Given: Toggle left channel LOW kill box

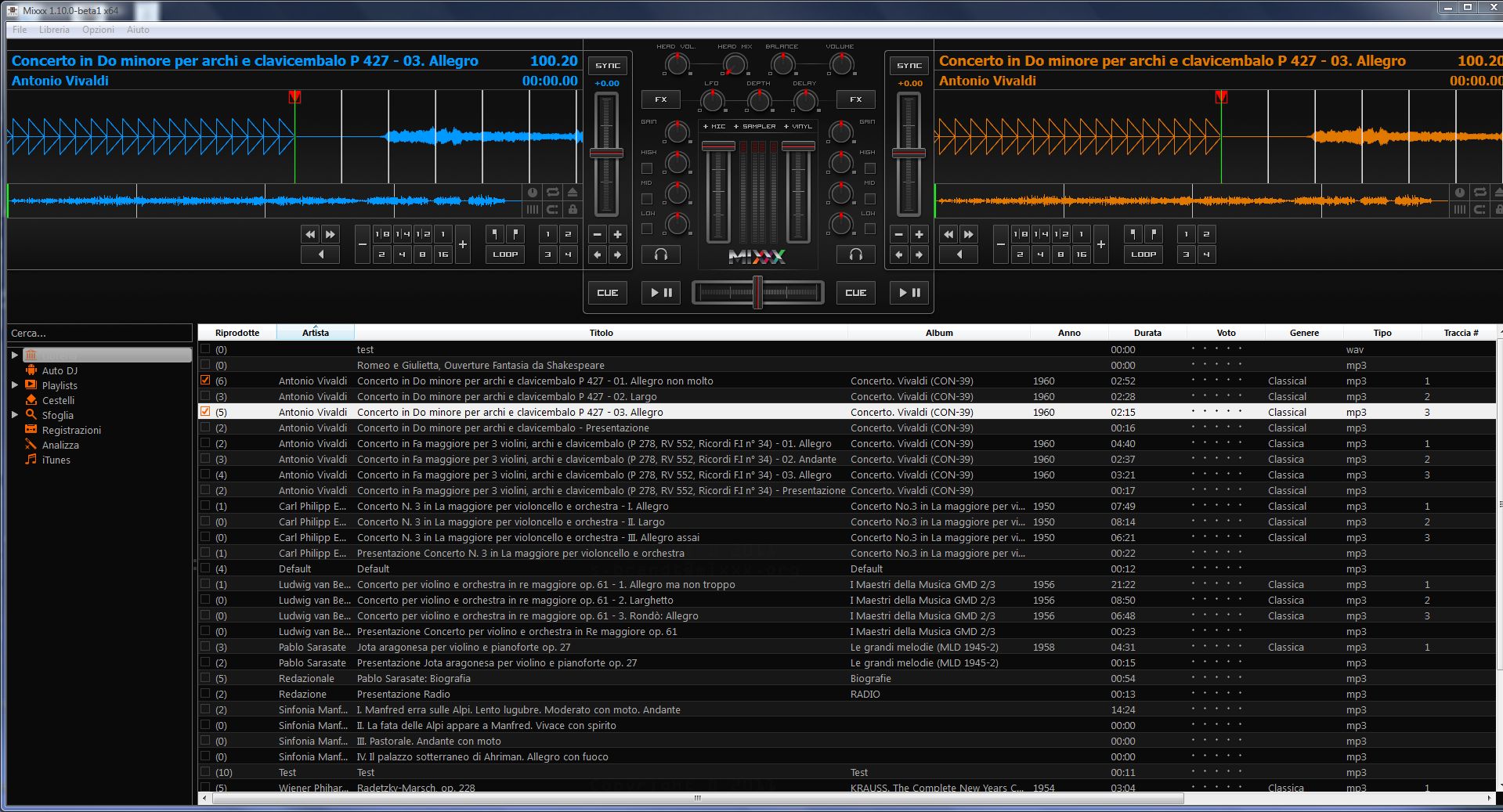Looking at the screenshot, I should pos(647,229).
